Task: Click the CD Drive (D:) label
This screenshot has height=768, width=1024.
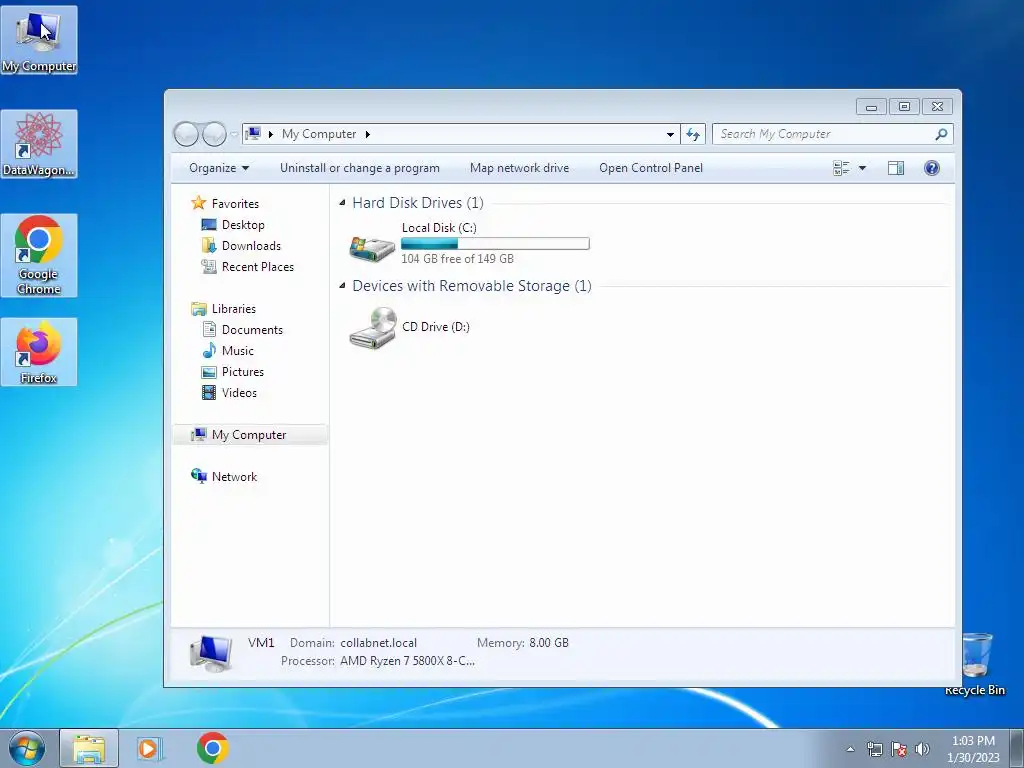Action: 436,327
